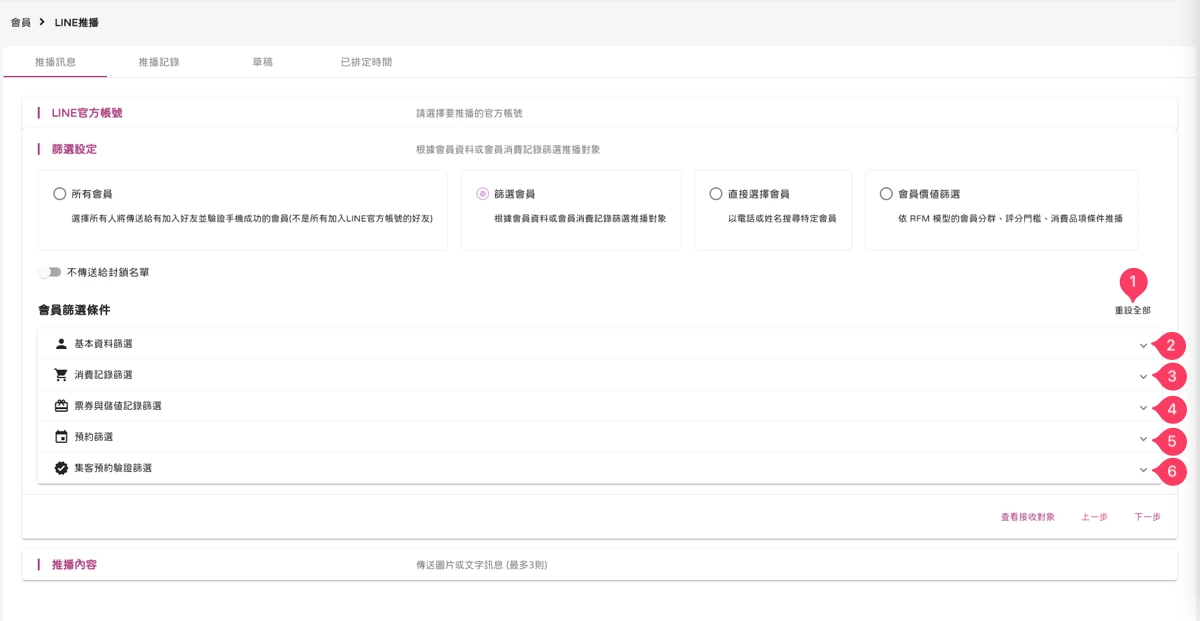Open the LINE官方帳號 section header
This screenshot has height=621, width=1200.
tap(599, 113)
